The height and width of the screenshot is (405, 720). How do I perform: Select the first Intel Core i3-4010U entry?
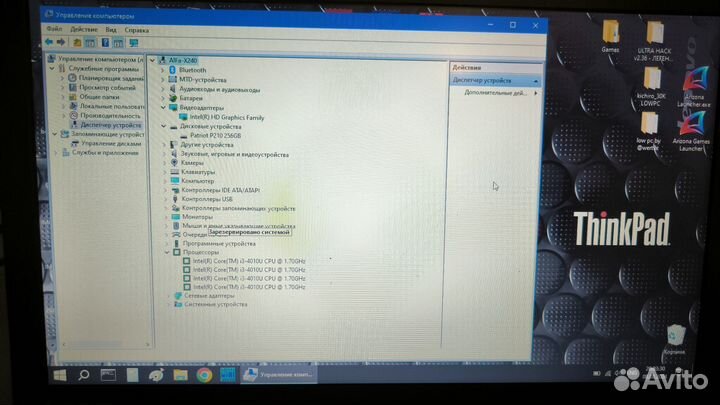249,261
